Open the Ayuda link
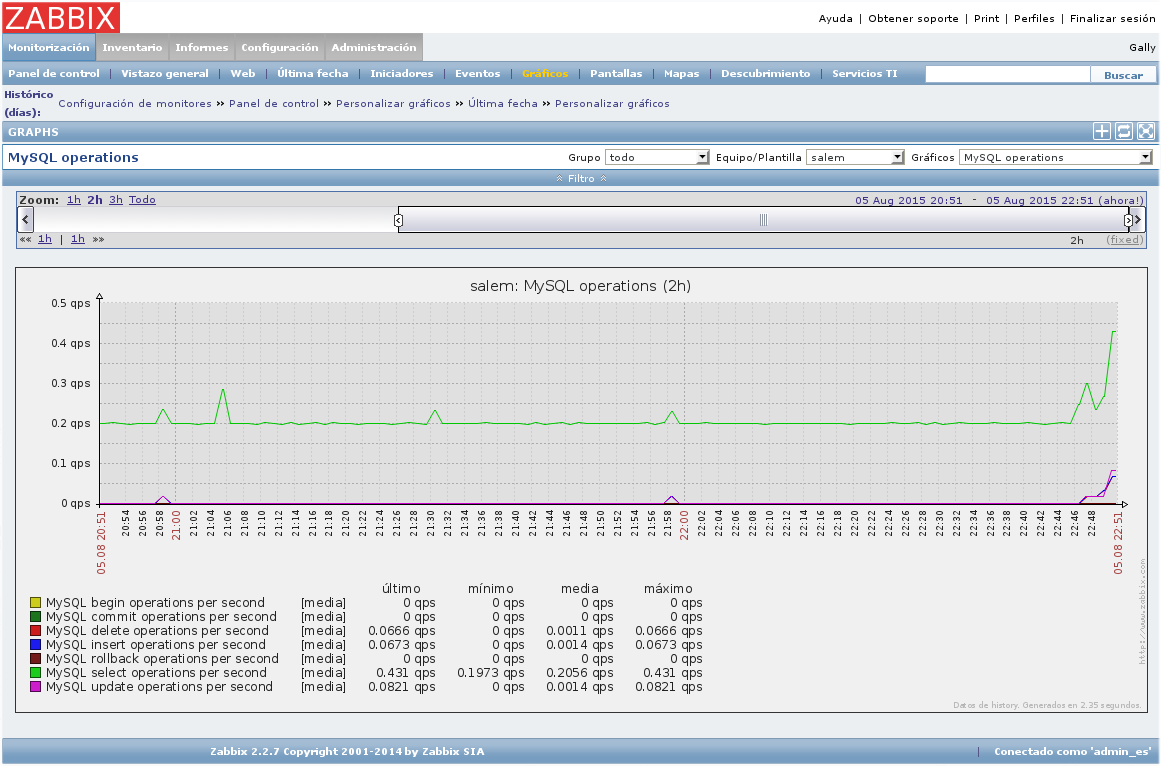Screen dimensions: 1161x766 (x=835, y=19)
